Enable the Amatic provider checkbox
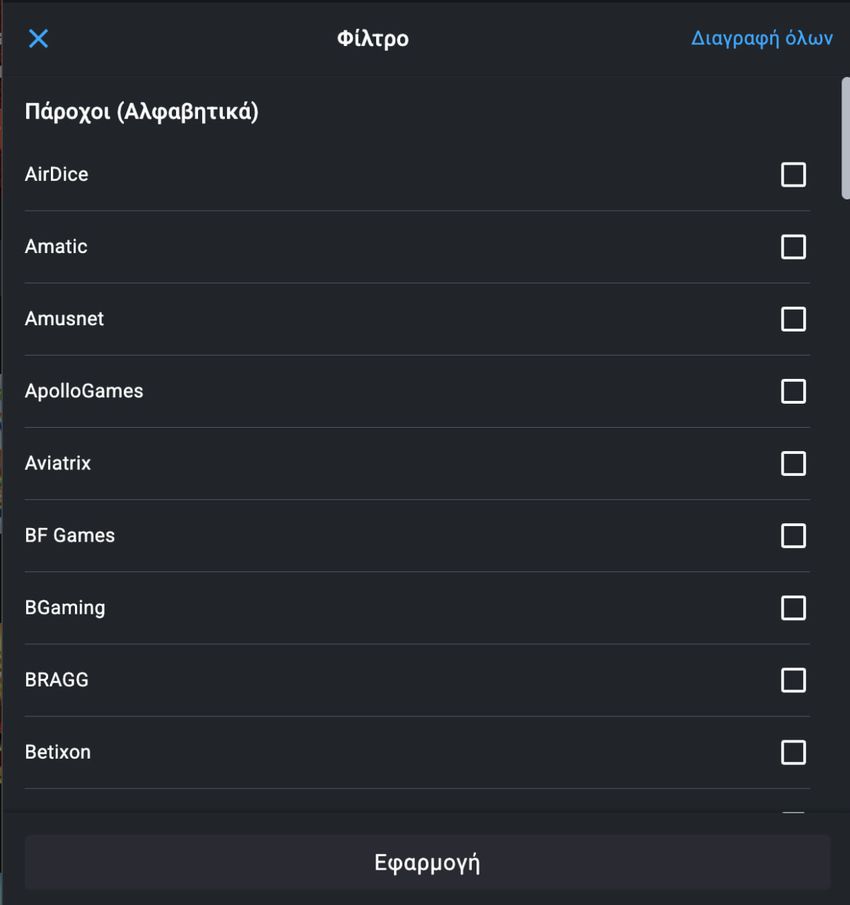This screenshot has width=850, height=905. 793,246
